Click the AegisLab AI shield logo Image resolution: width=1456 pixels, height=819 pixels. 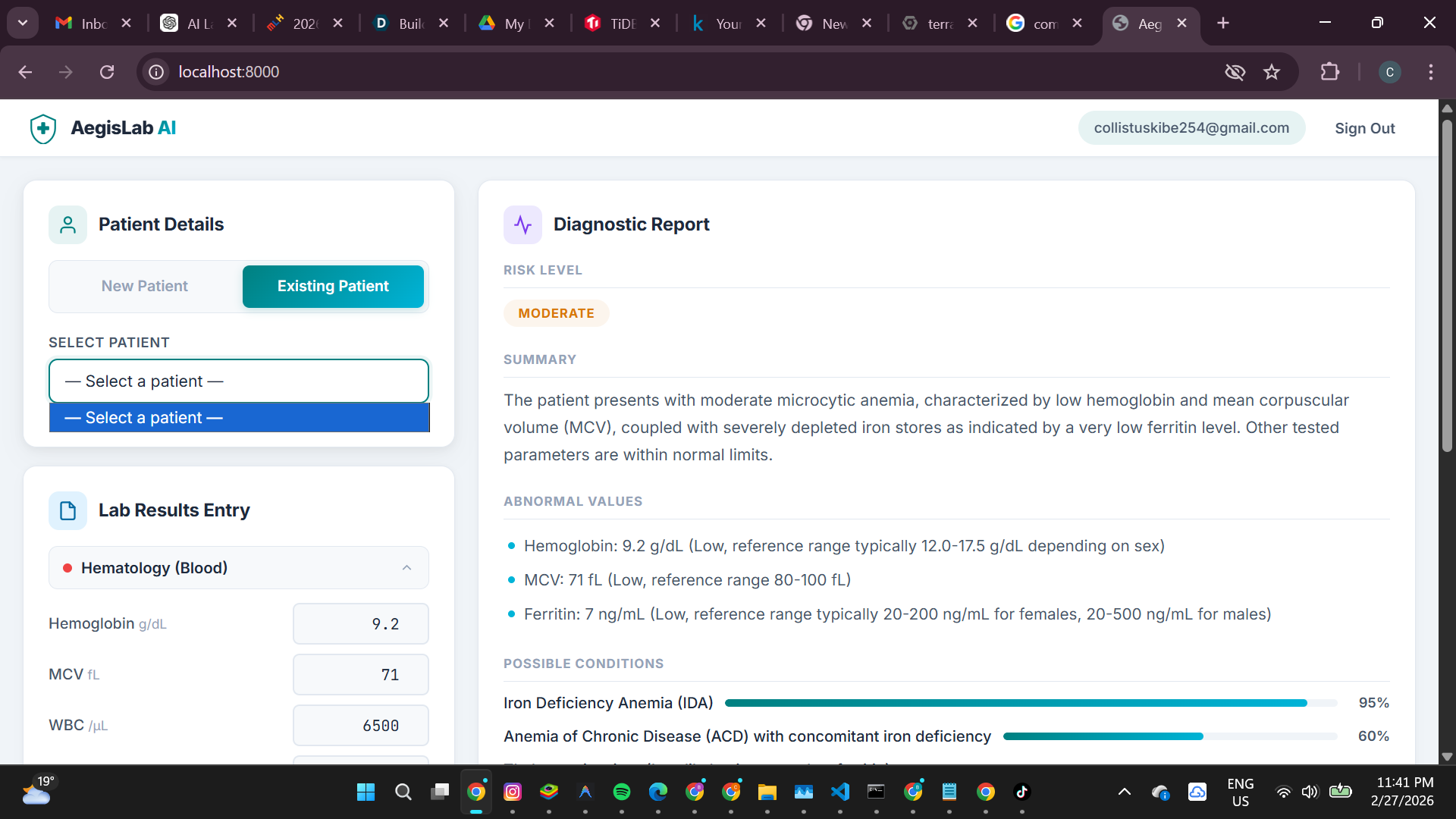point(43,128)
